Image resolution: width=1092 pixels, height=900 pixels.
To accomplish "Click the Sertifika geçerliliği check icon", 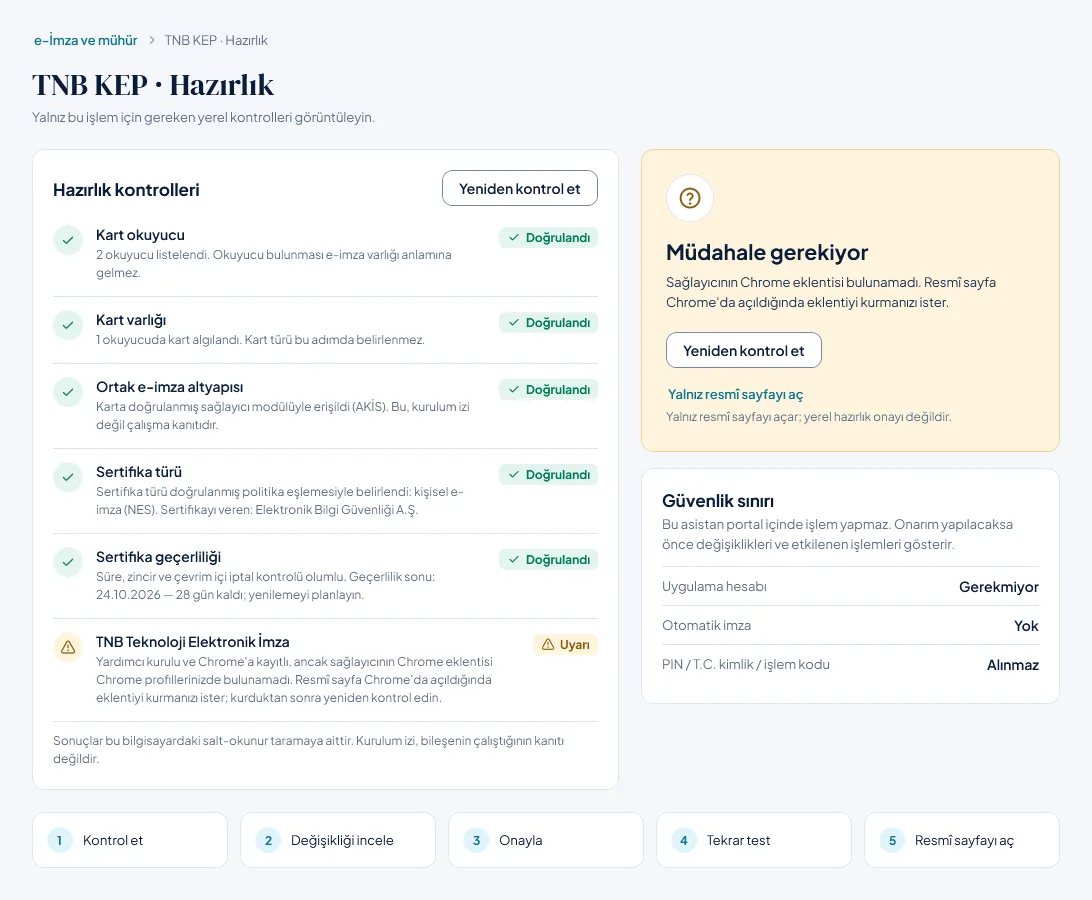I will 68,562.
